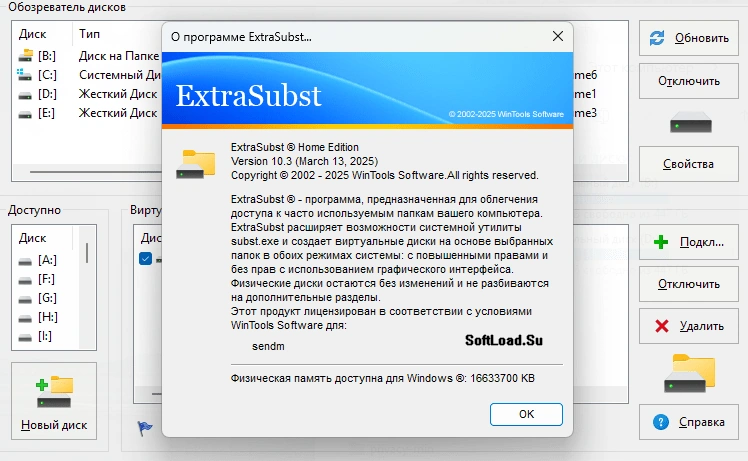Click the blue flag icon at bottom

[x=145, y=428]
